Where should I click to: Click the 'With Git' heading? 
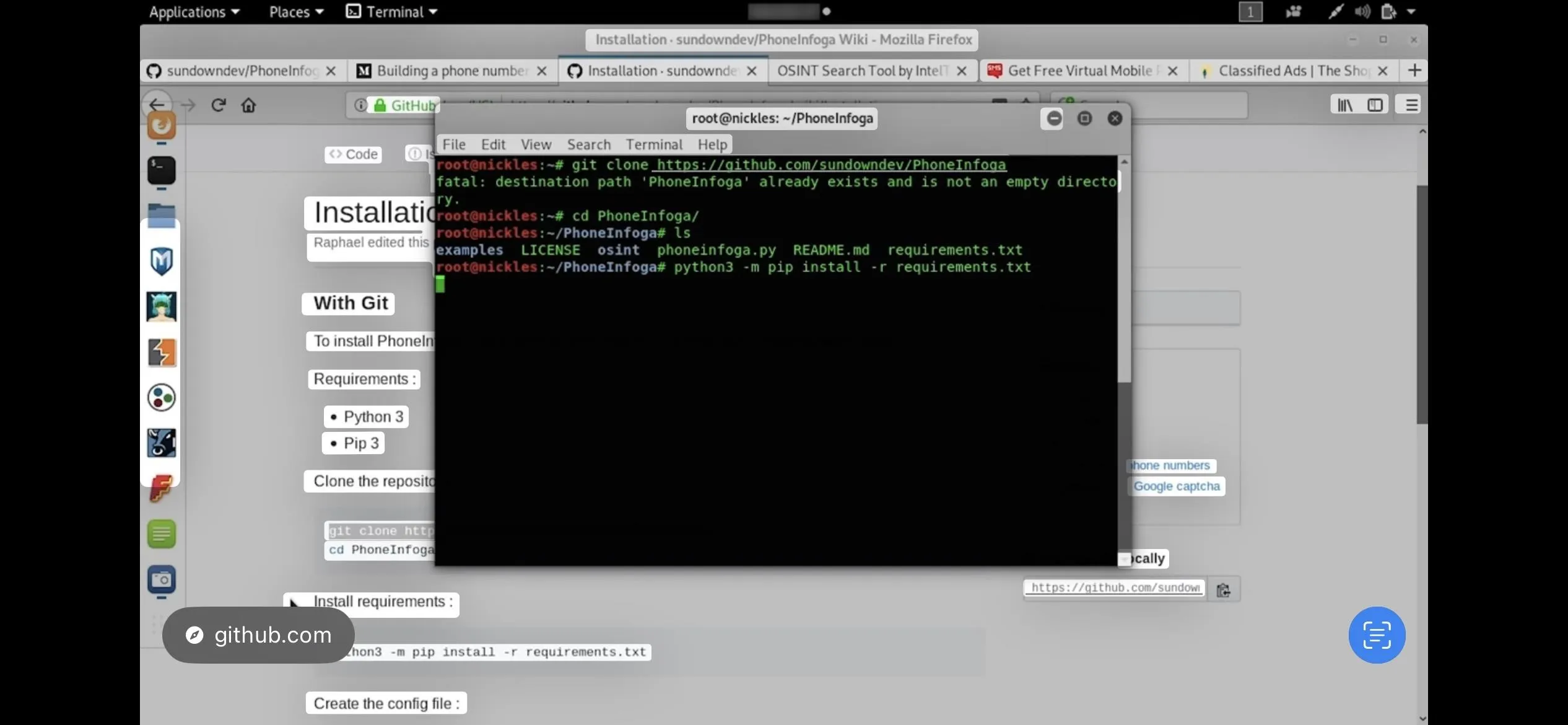(x=351, y=303)
